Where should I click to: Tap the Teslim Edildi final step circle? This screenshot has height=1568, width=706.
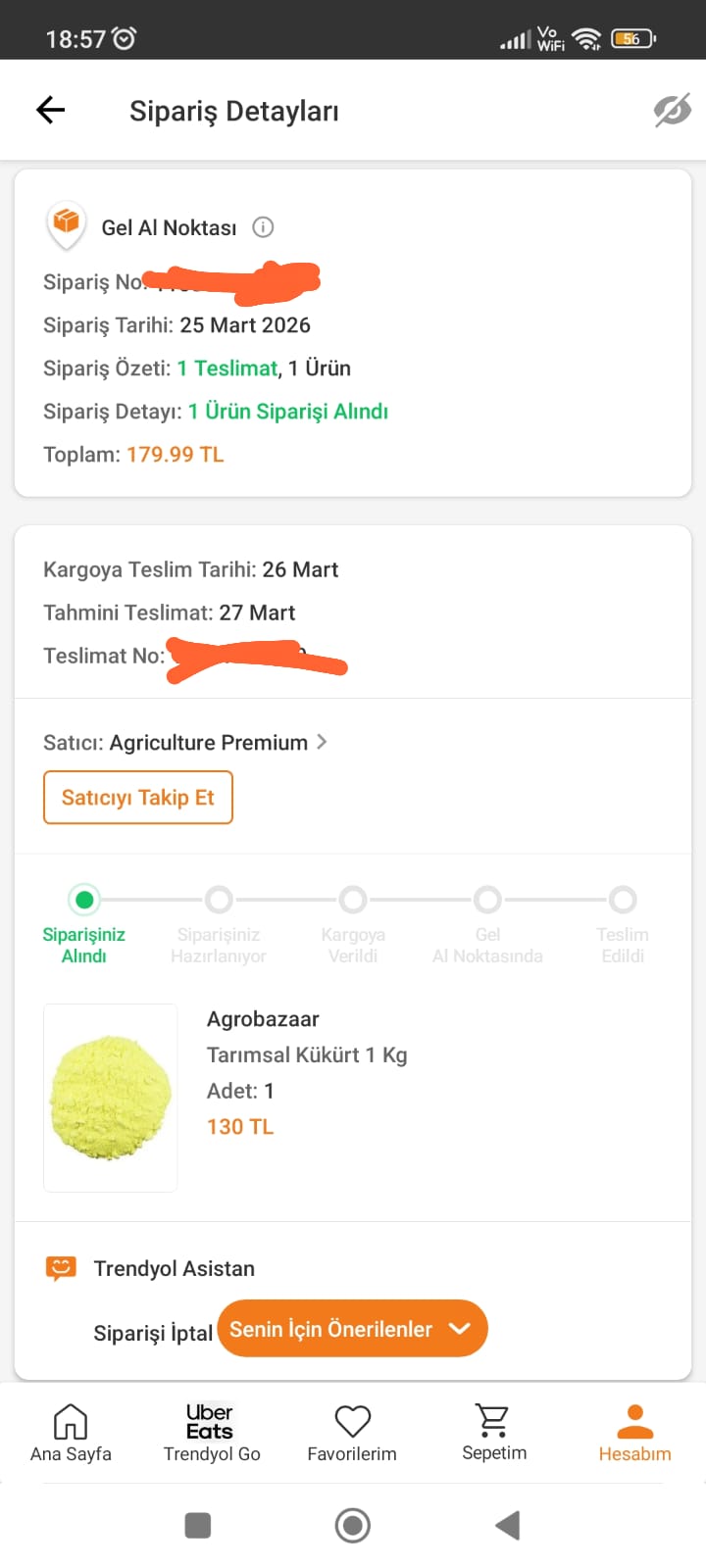point(623,900)
